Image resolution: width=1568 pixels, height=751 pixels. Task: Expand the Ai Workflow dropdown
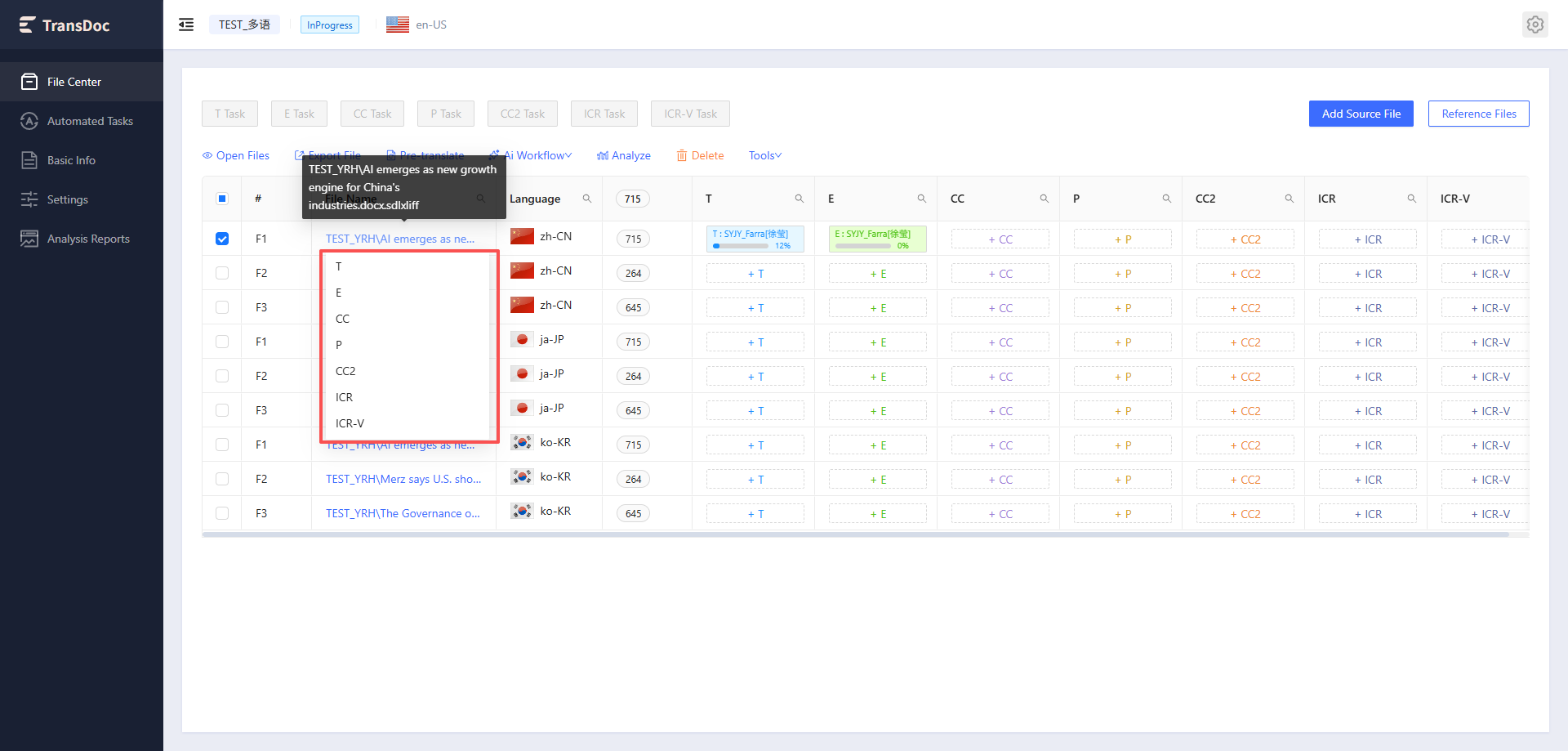click(531, 155)
